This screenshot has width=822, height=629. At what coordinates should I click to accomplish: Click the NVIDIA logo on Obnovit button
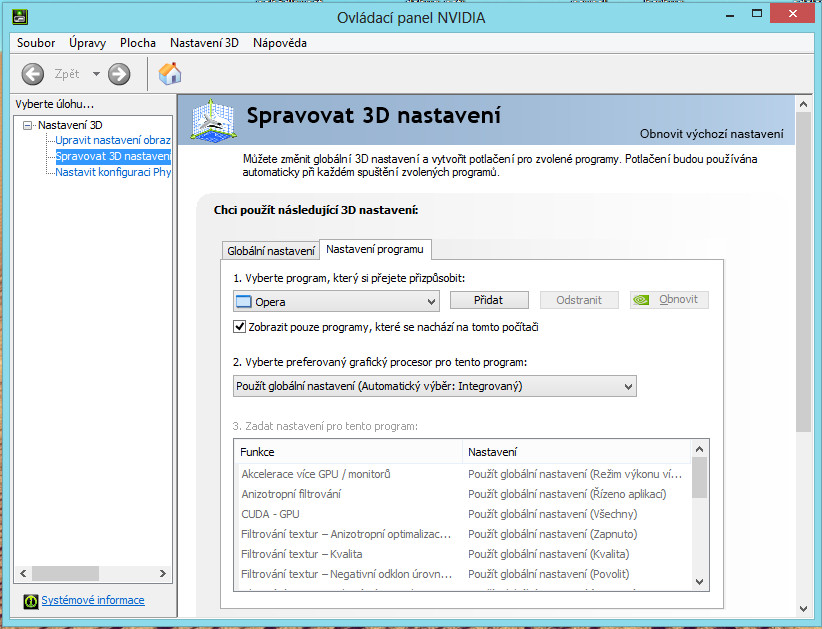[x=641, y=300]
